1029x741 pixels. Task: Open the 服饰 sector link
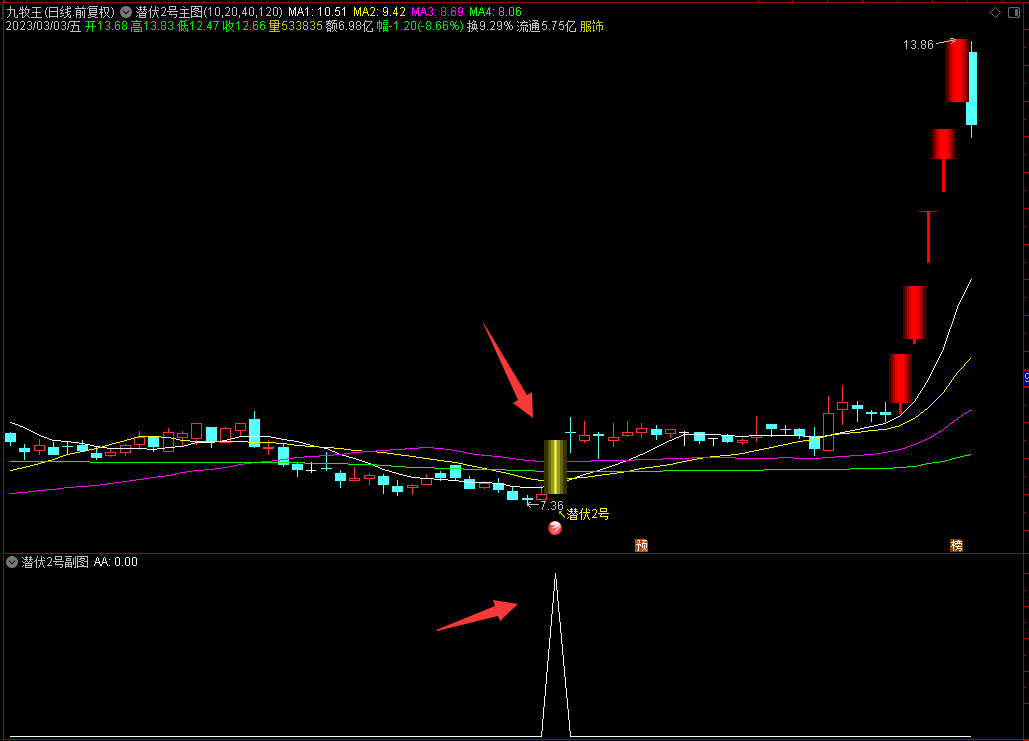click(x=591, y=26)
